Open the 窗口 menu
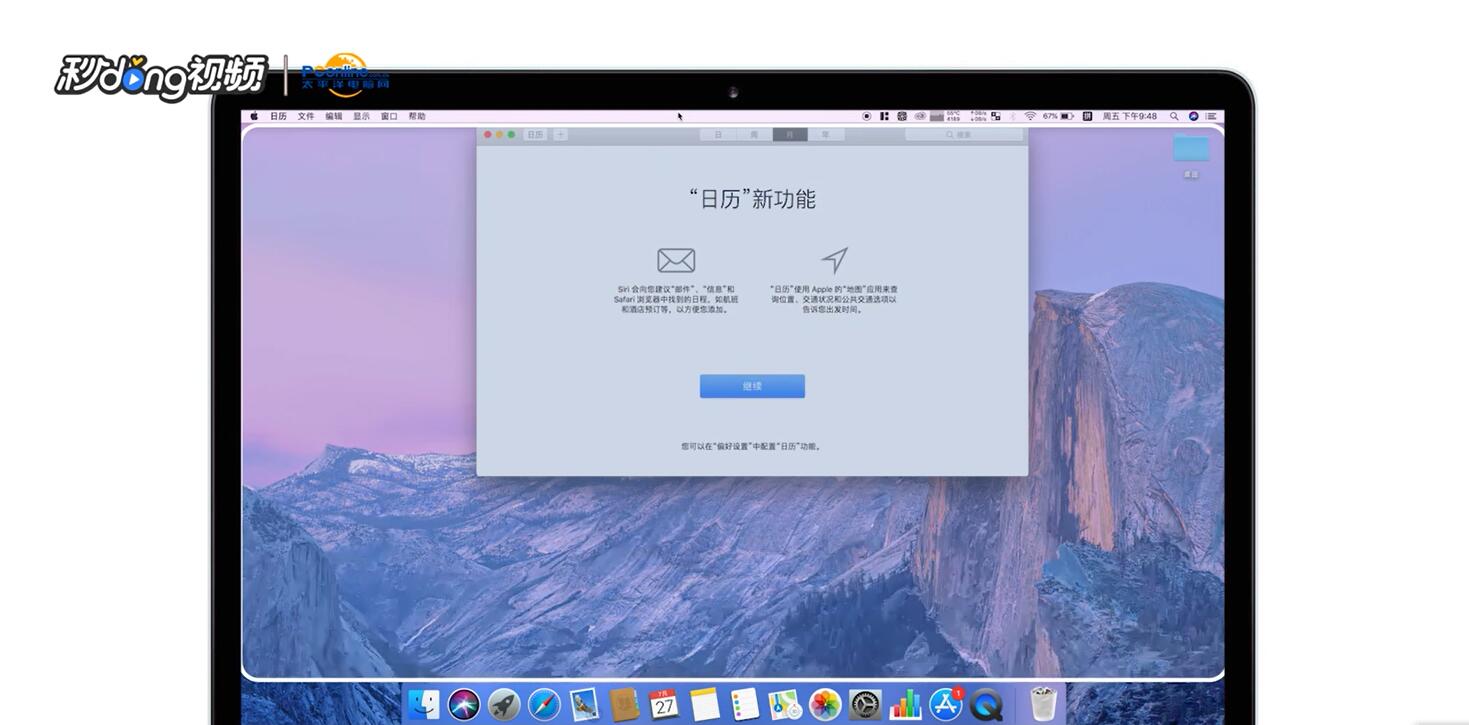The image size is (1469, 725). click(x=389, y=116)
